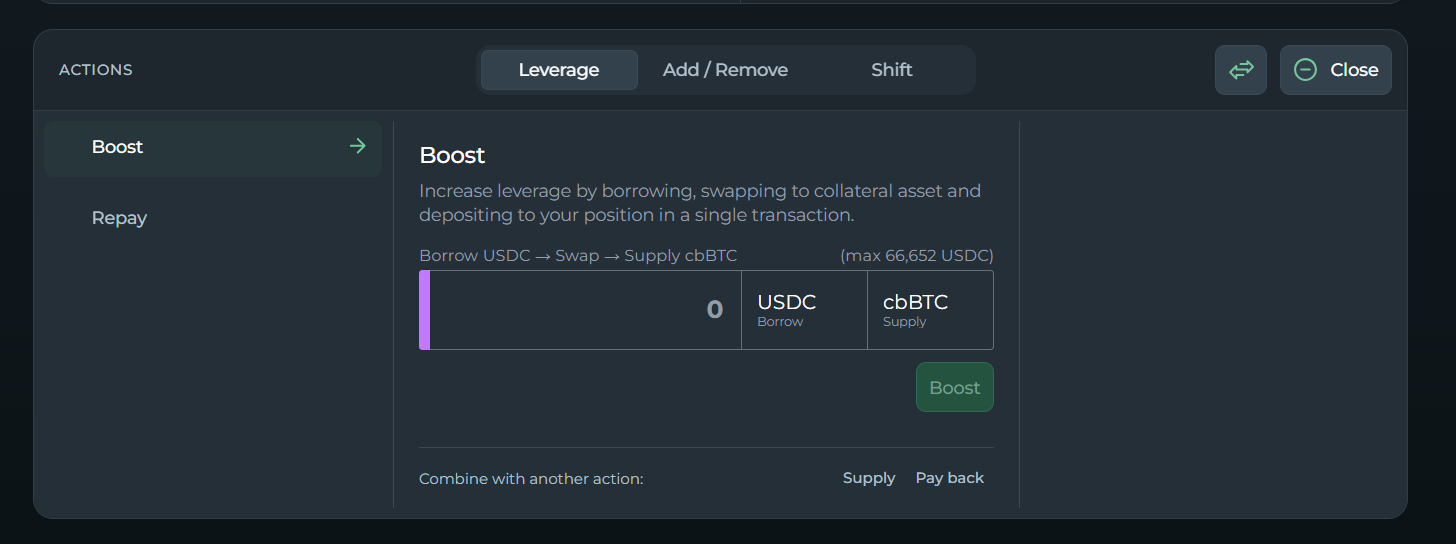Click the "Combine with another action" label
The width and height of the screenshot is (1456, 544).
pos(531,479)
